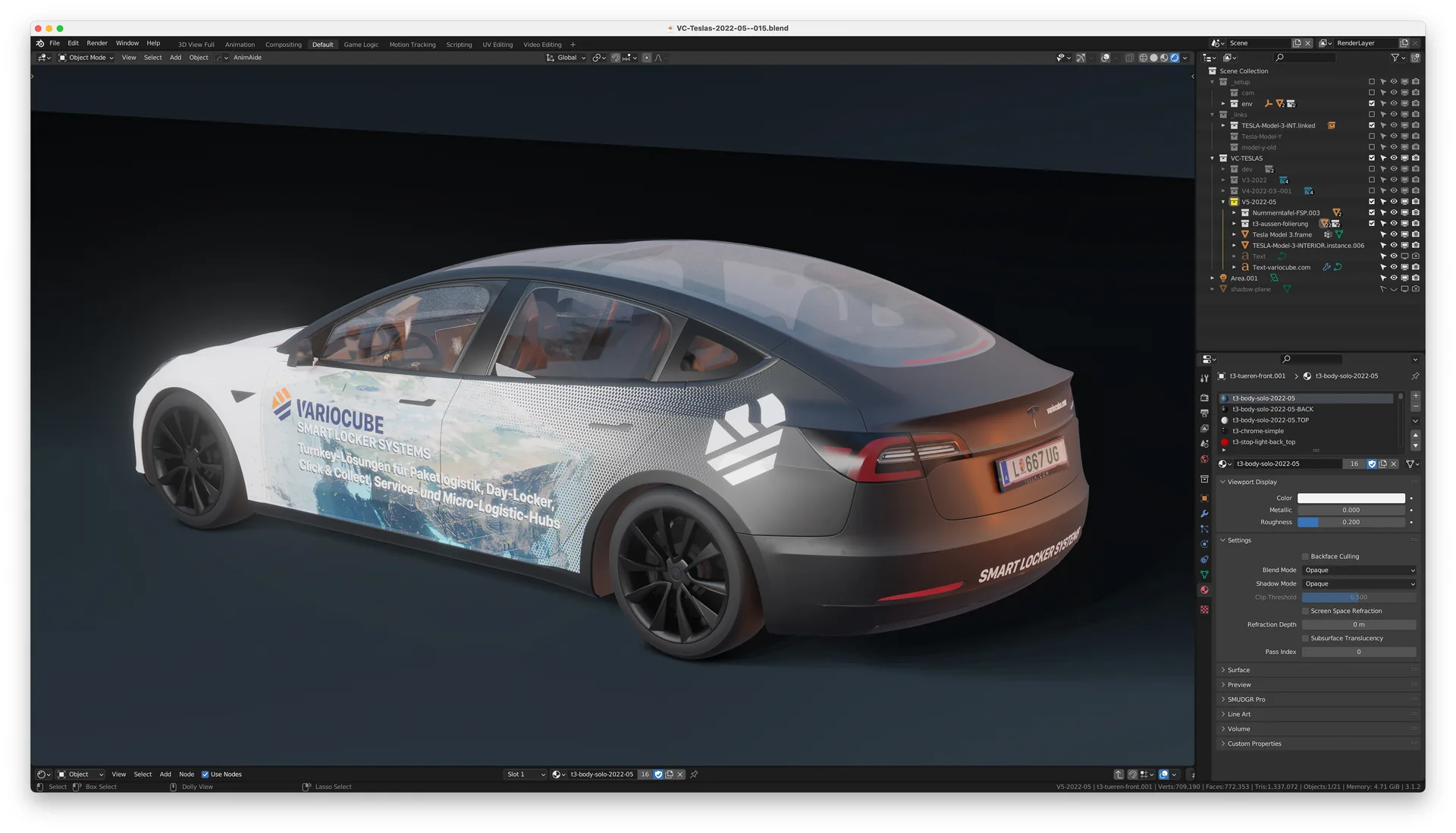Open Global transform orientation dropdown

pos(566,58)
